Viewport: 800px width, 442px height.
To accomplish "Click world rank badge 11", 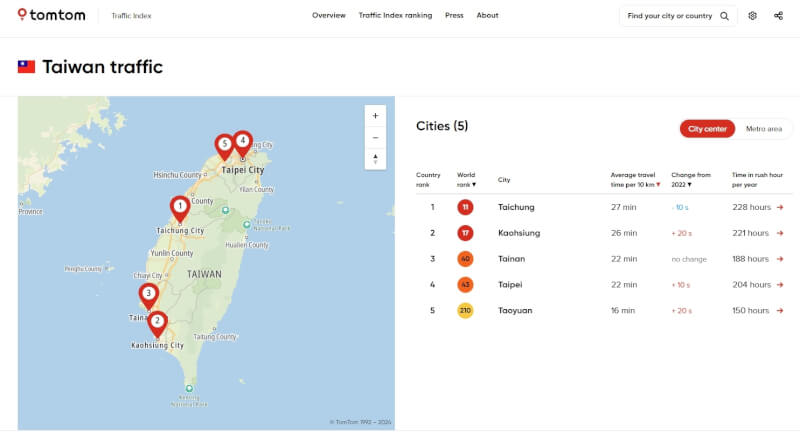I will click(465, 207).
